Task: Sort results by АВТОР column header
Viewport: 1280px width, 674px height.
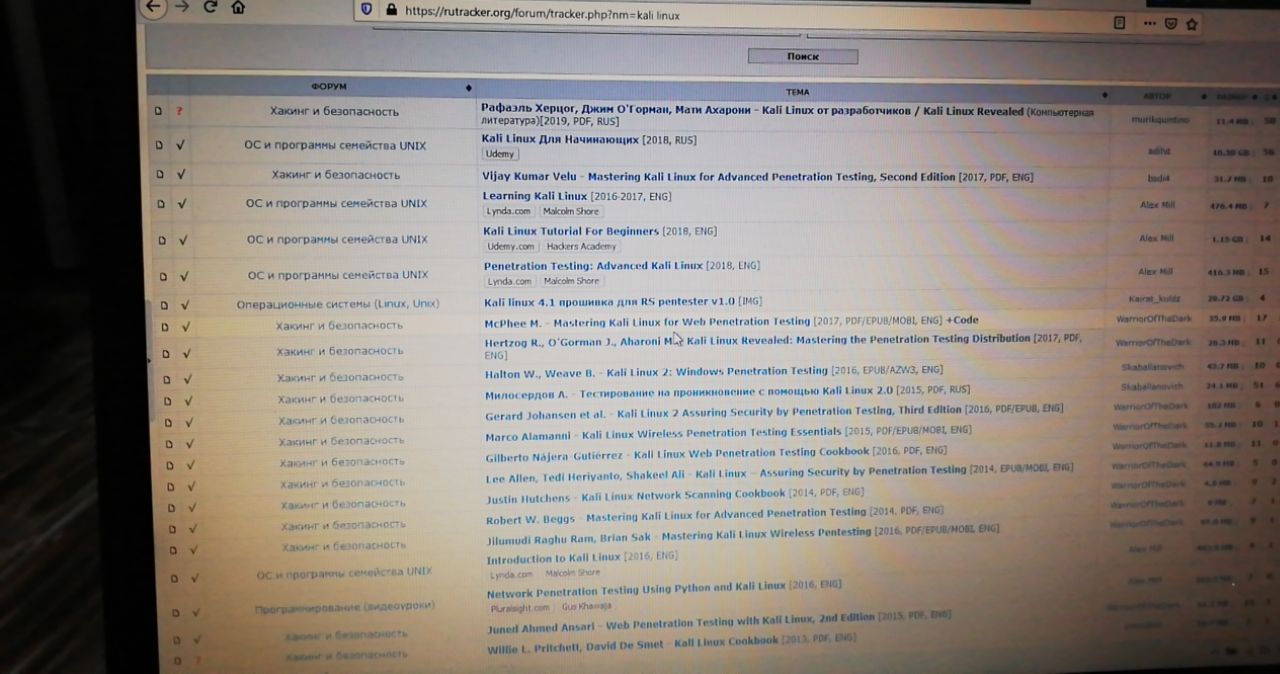Action: 1156,96
